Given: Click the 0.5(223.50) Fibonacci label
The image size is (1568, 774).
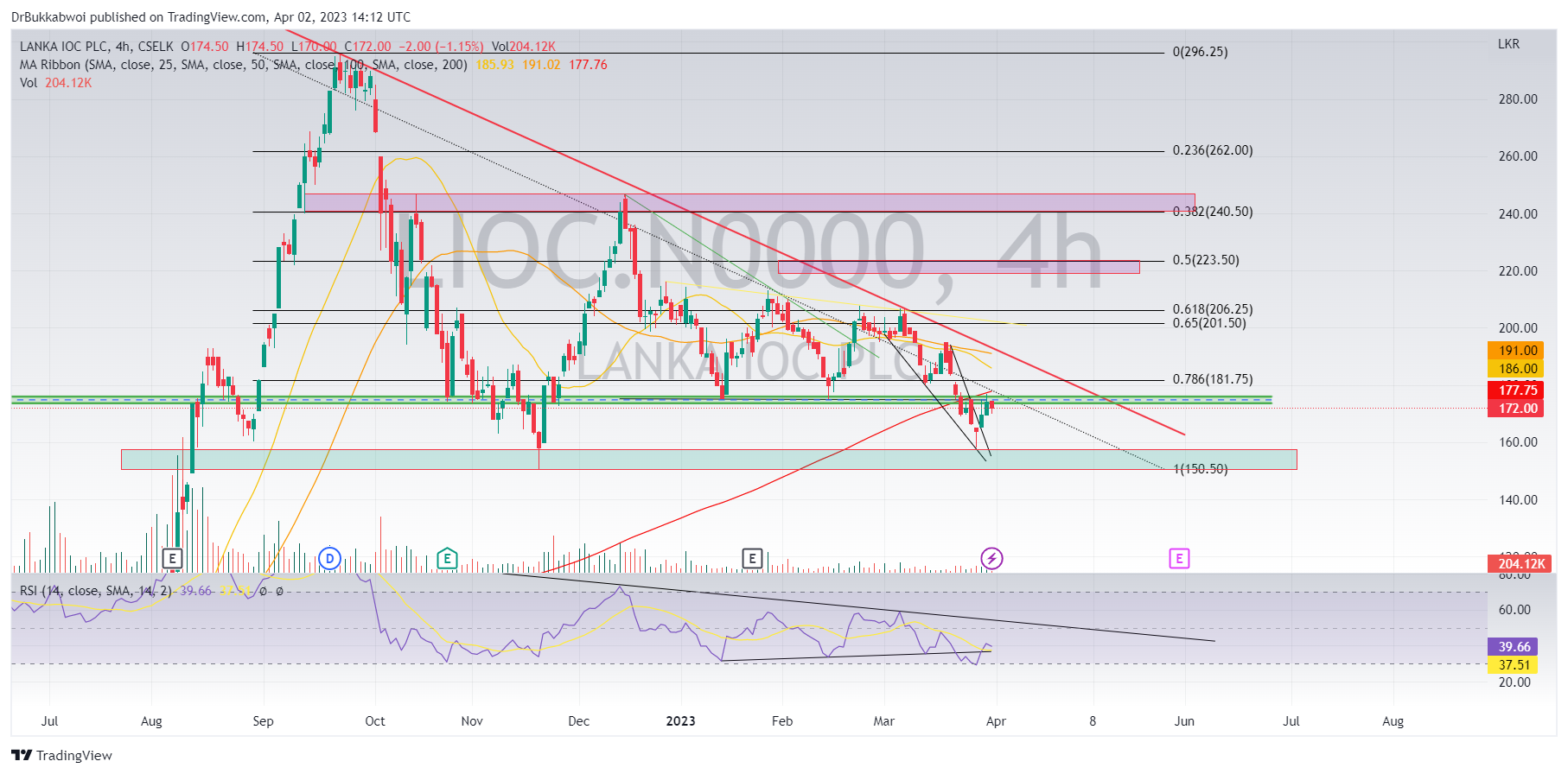Looking at the screenshot, I should 1206,260.
